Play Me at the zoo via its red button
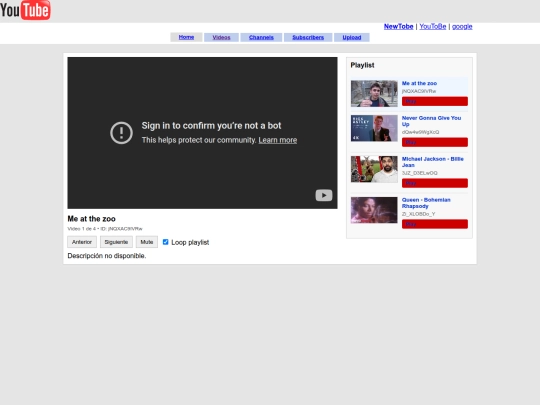540x405 pixels. click(435, 101)
